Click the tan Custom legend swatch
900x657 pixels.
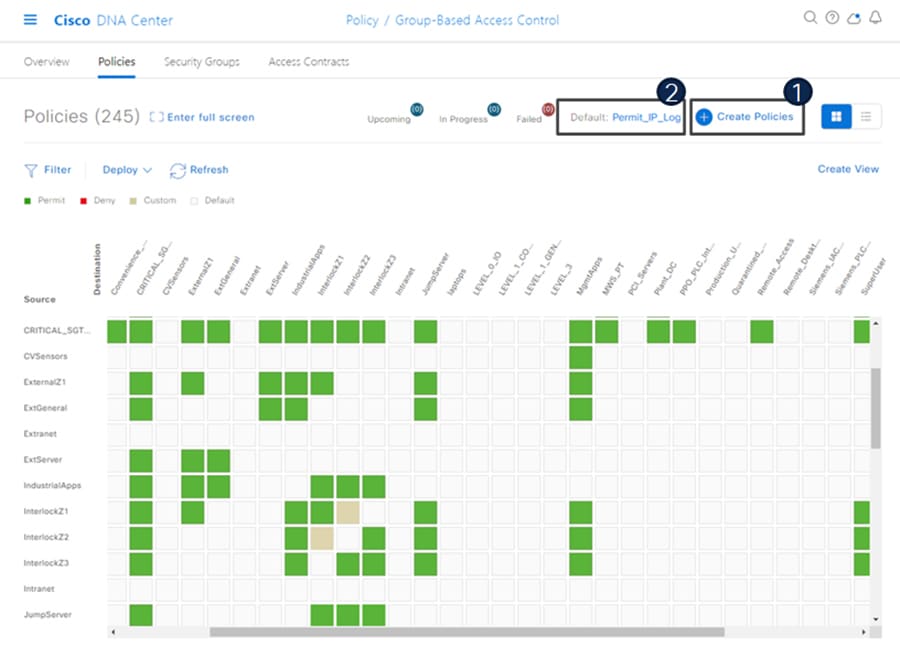tap(133, 201)
